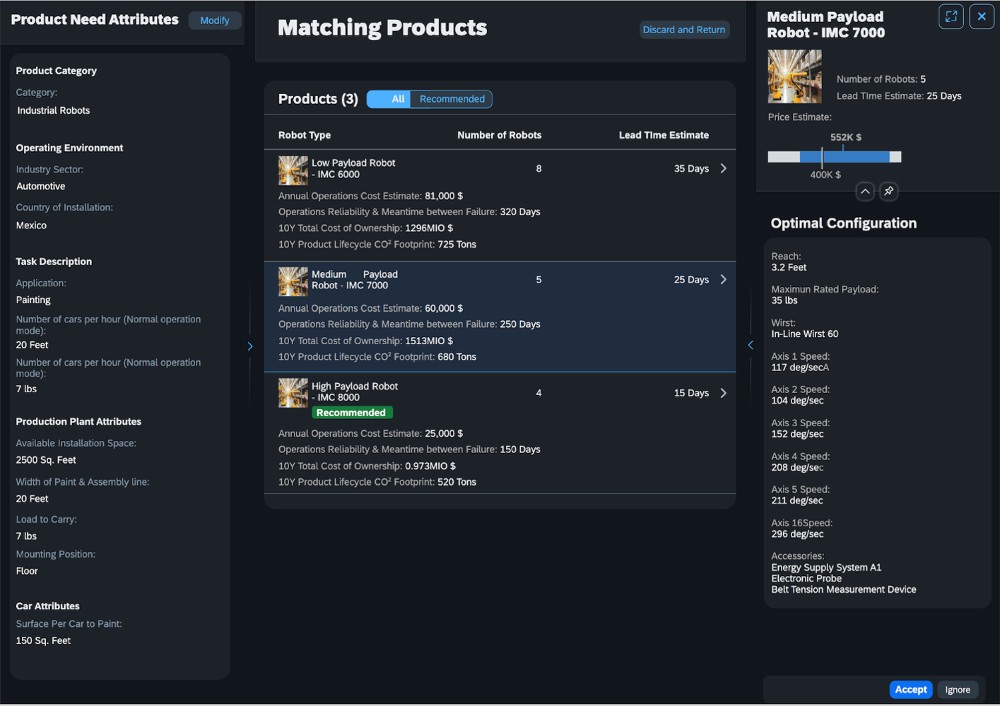Pin the Medium Payload Robot details panel

(888, 191)
